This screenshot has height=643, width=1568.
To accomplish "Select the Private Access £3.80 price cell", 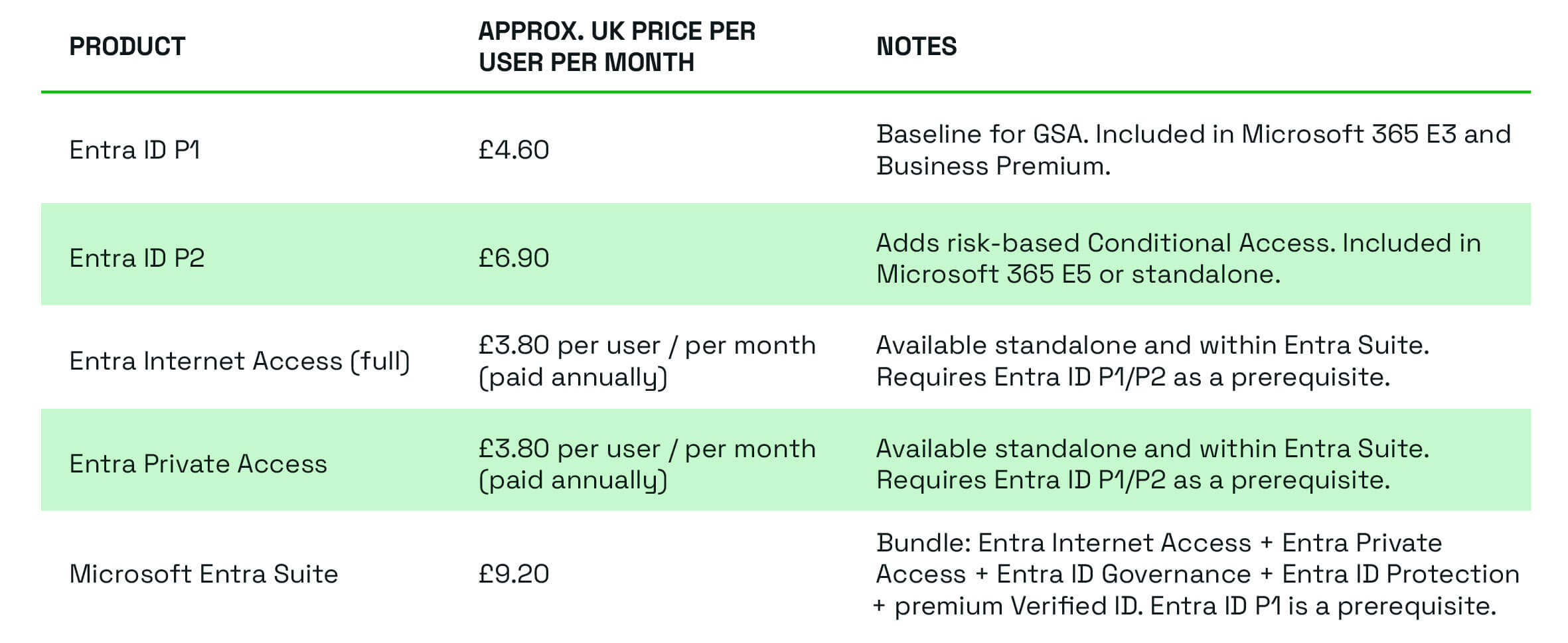I will 647,464.
